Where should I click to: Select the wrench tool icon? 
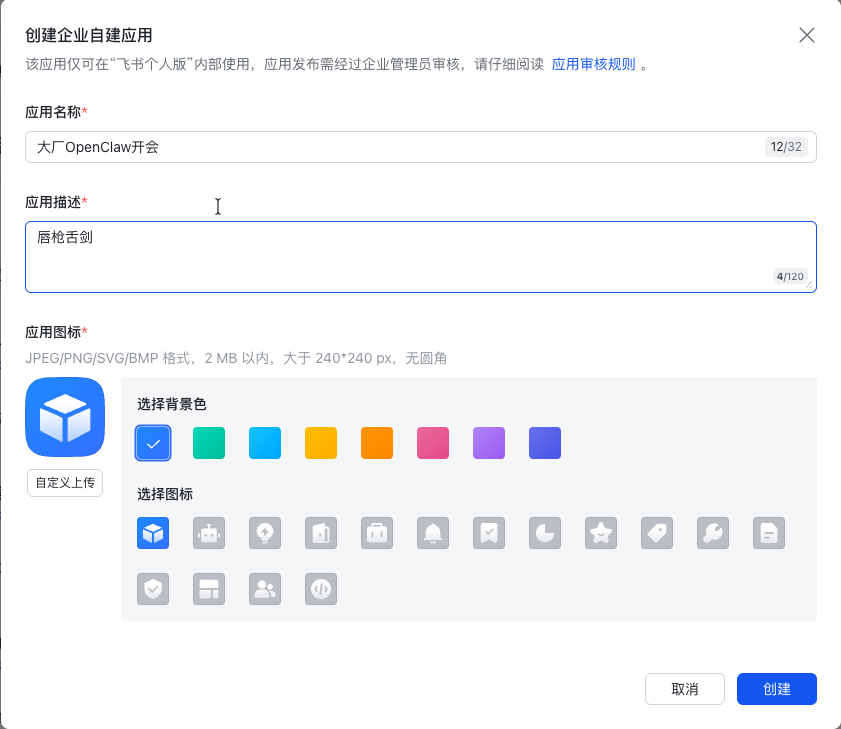[713, 533]
